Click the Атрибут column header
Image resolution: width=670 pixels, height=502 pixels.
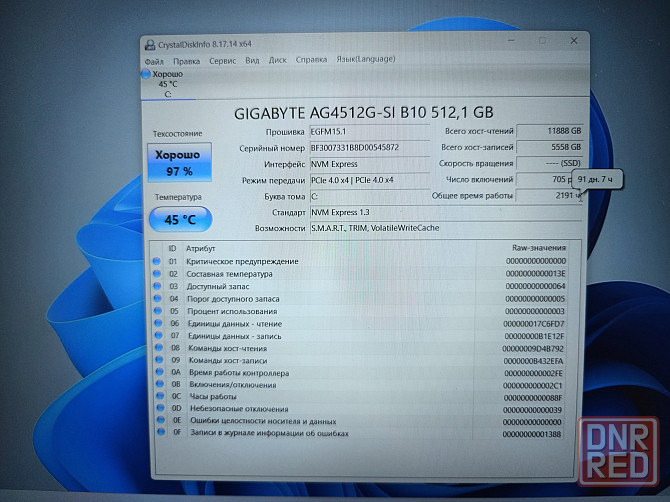pyautogui.click(x=200, y=248)
